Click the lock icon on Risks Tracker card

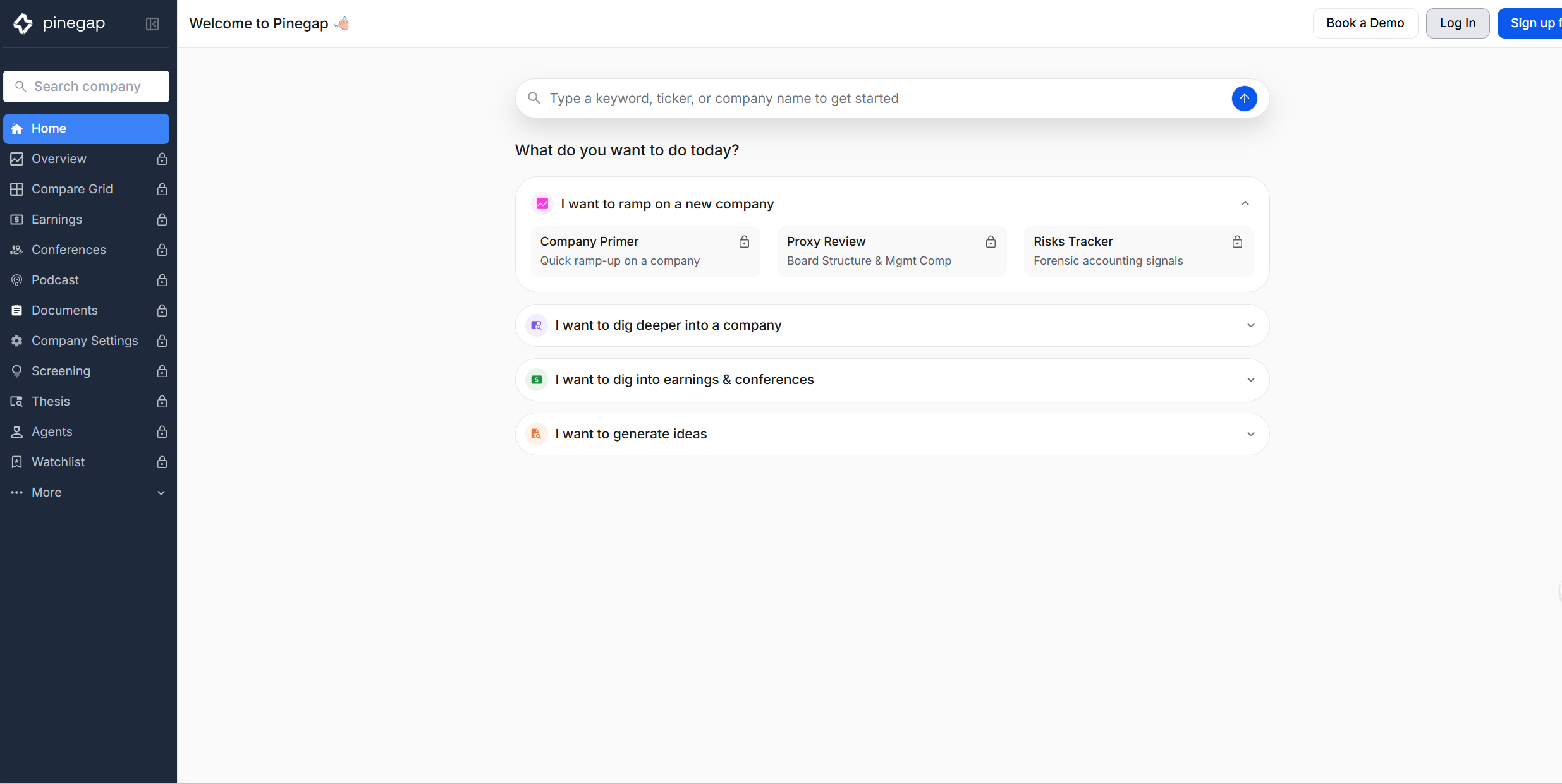coord(1237,242)
